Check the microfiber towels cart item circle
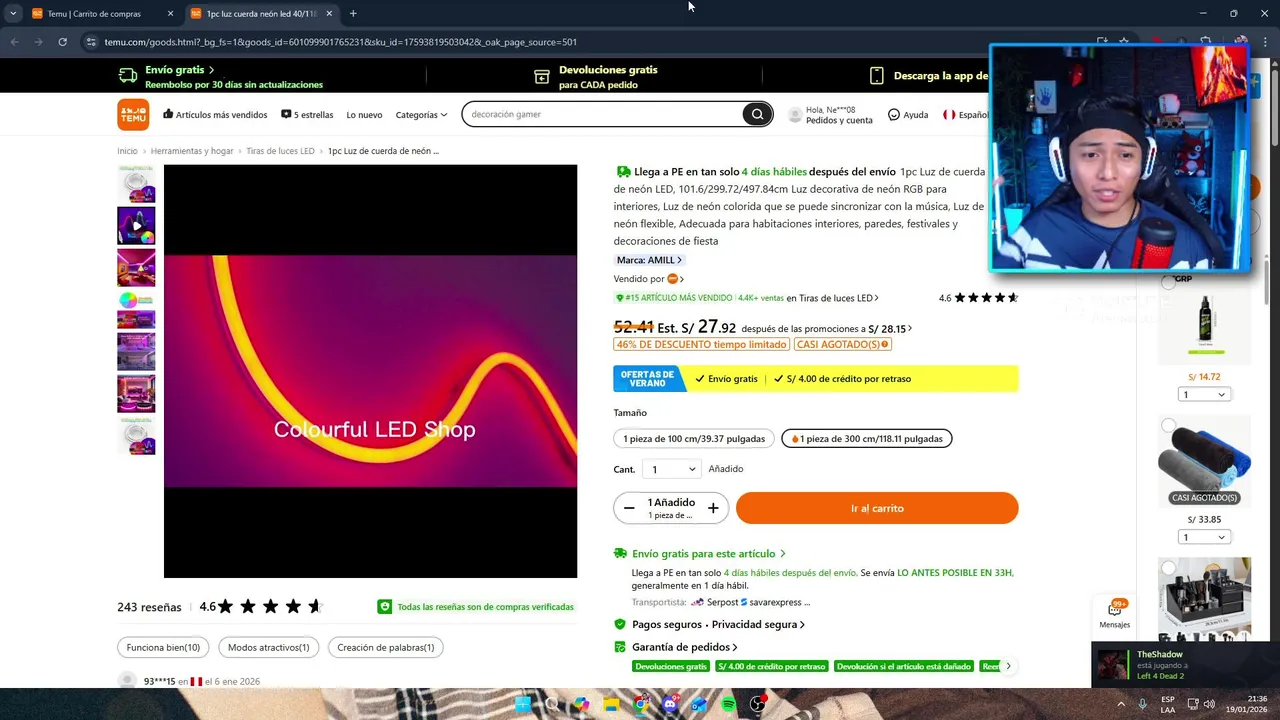Viewport: 1280px width, 720px height. (1168, 425)
